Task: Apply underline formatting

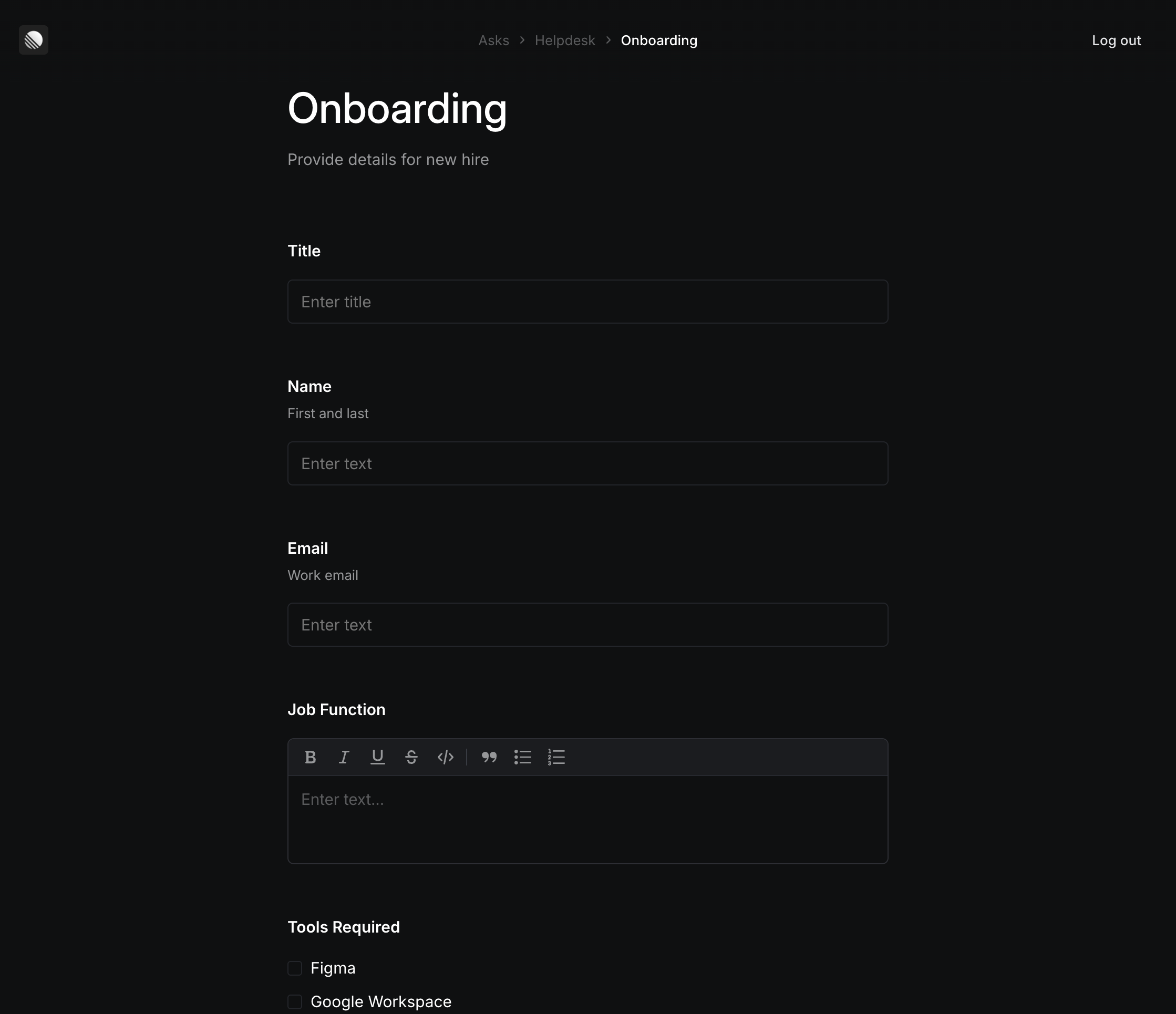Action: pos(377,757)
